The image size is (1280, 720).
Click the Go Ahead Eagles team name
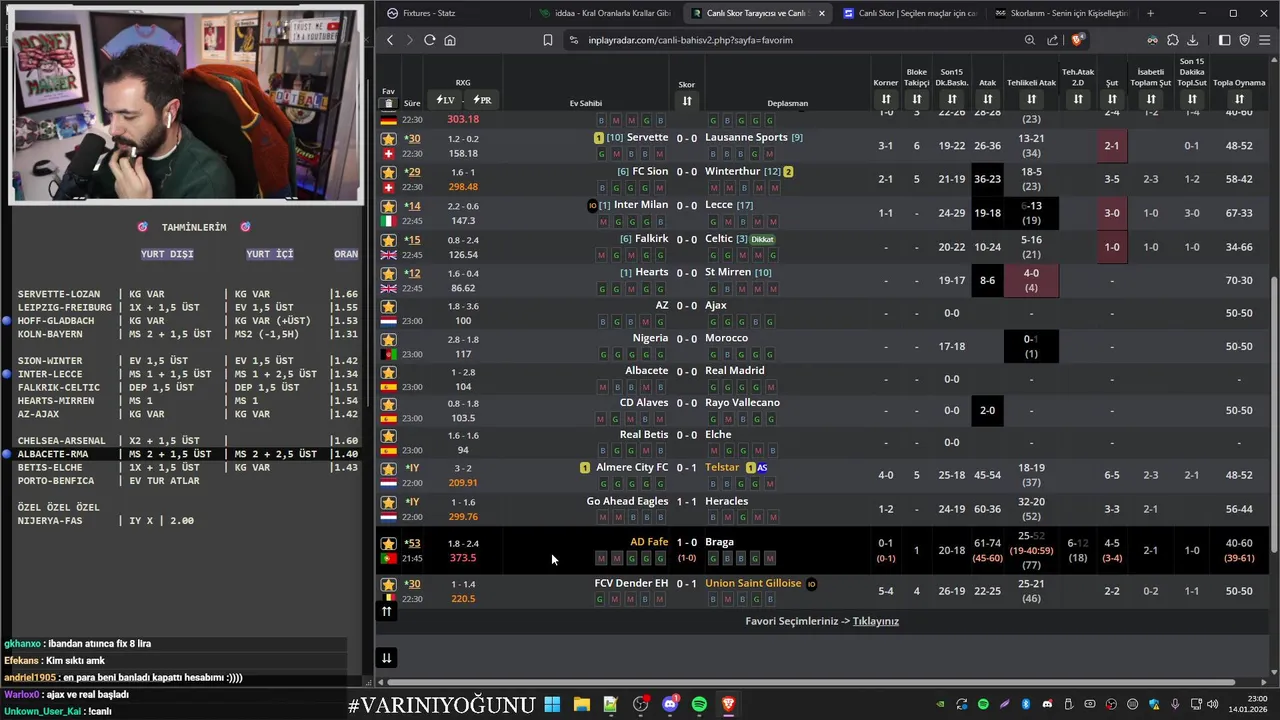pyautogui.click(x=627, y=501)
